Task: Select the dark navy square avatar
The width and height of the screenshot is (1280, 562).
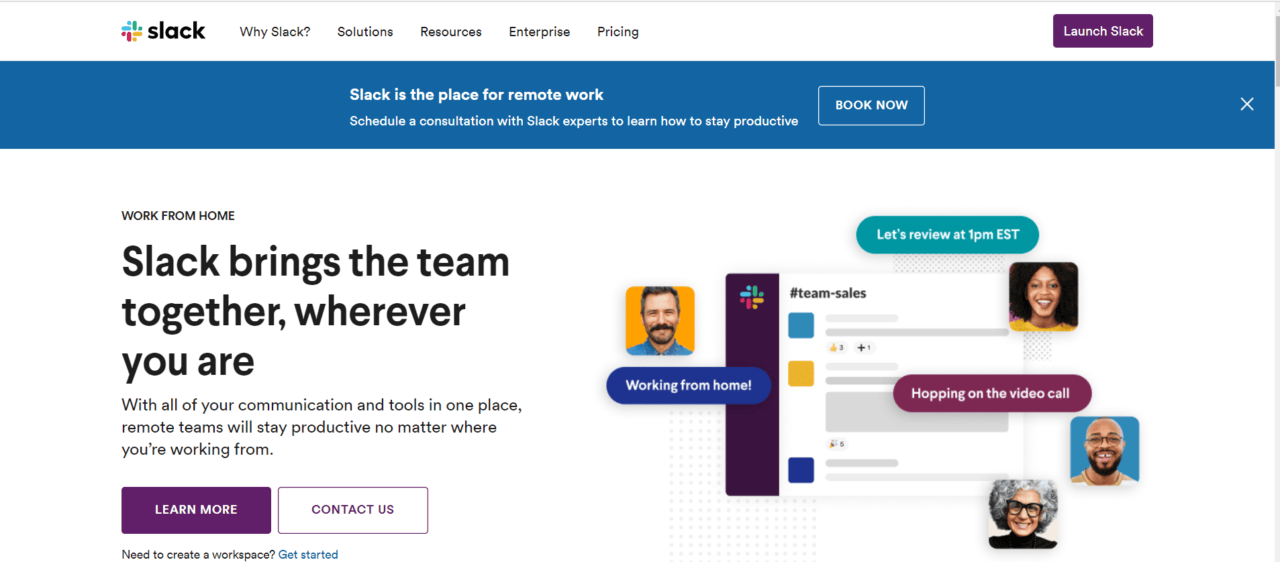Action: pyautogui.click(x=801, y=469)
